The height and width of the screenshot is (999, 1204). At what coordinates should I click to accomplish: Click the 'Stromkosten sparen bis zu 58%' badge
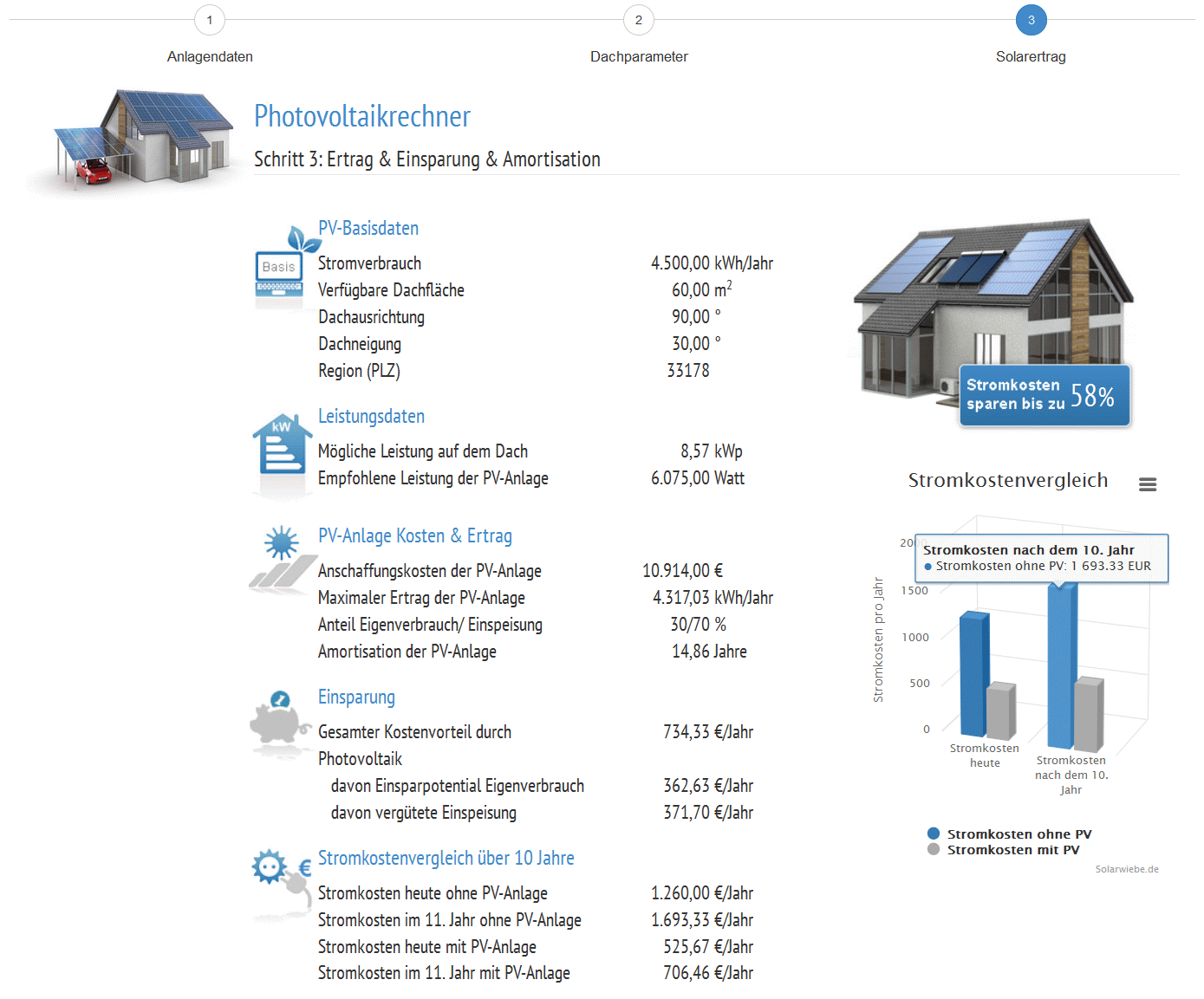pos(1044,395)
